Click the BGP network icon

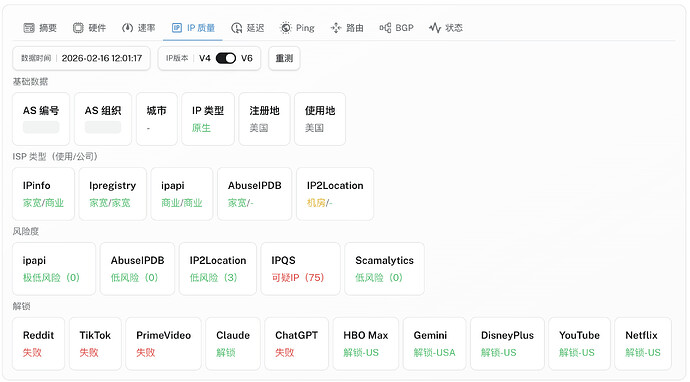click(385, 28)
